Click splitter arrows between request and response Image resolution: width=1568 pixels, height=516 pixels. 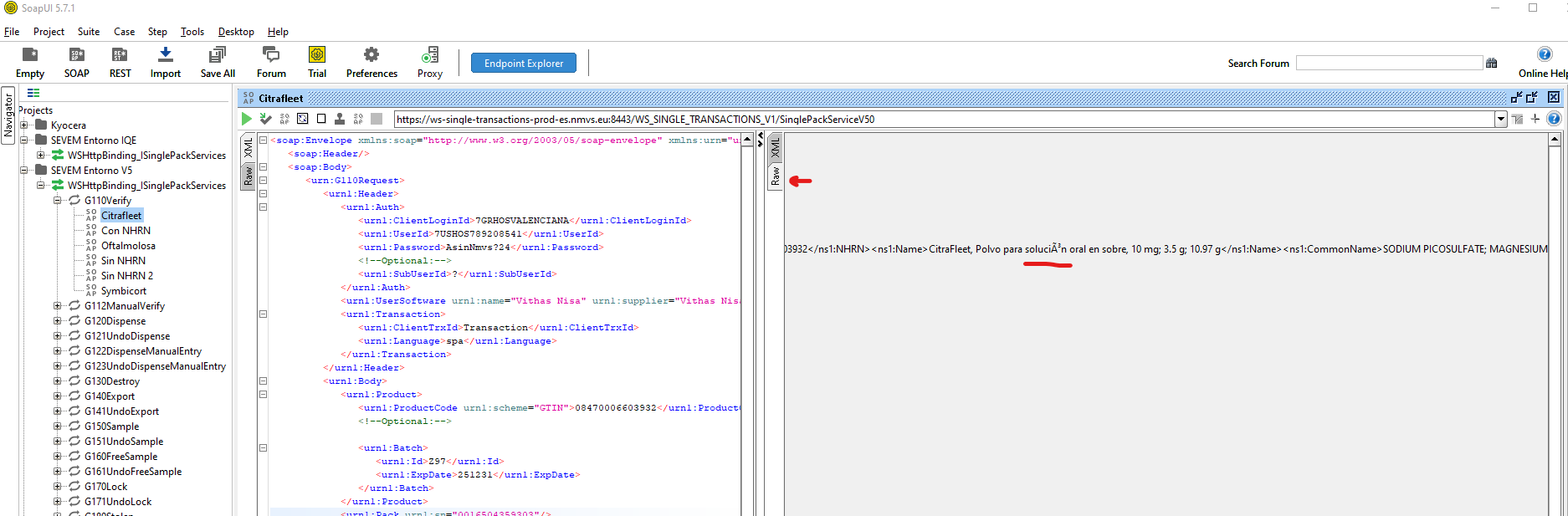click(760, 140)
